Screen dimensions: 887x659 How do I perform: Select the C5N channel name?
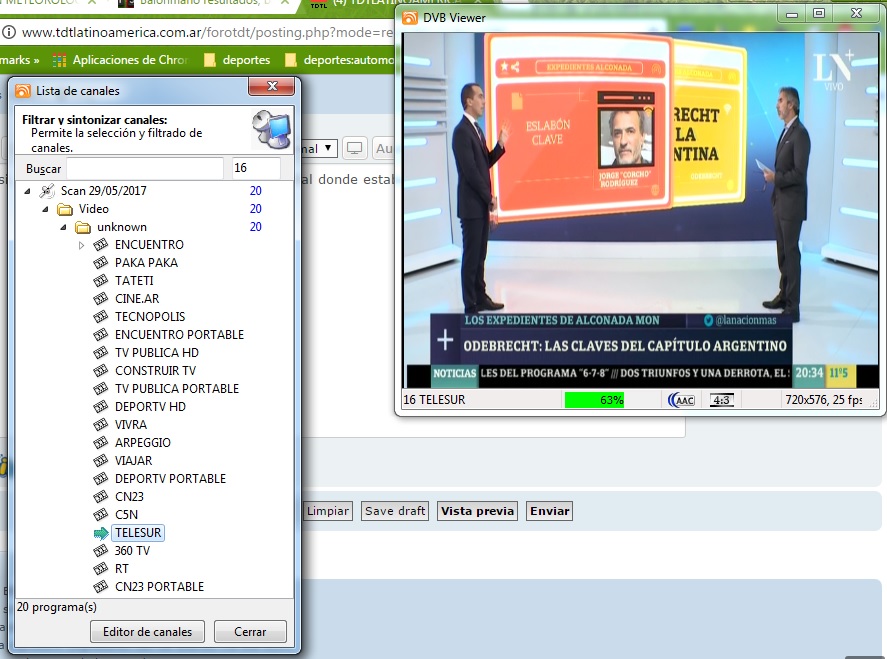pos(126,515)
